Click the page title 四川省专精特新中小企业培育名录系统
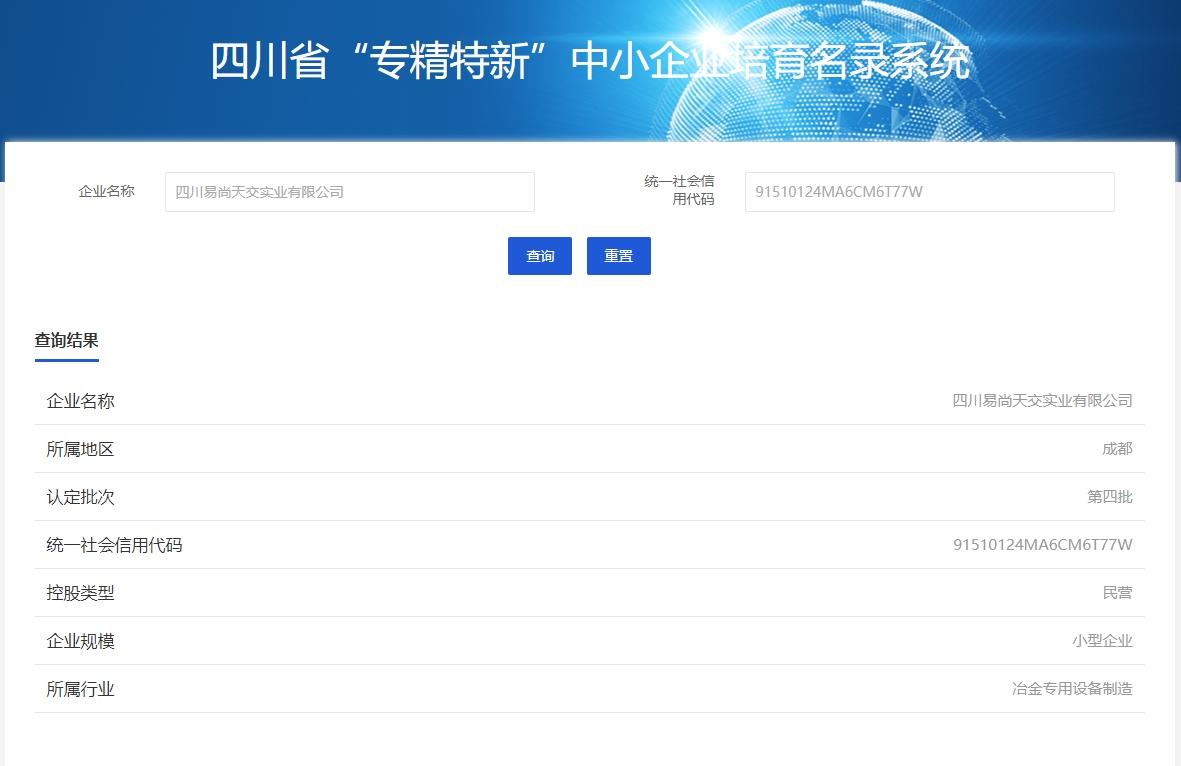1181x766 pixels. (x=589, y=61)
